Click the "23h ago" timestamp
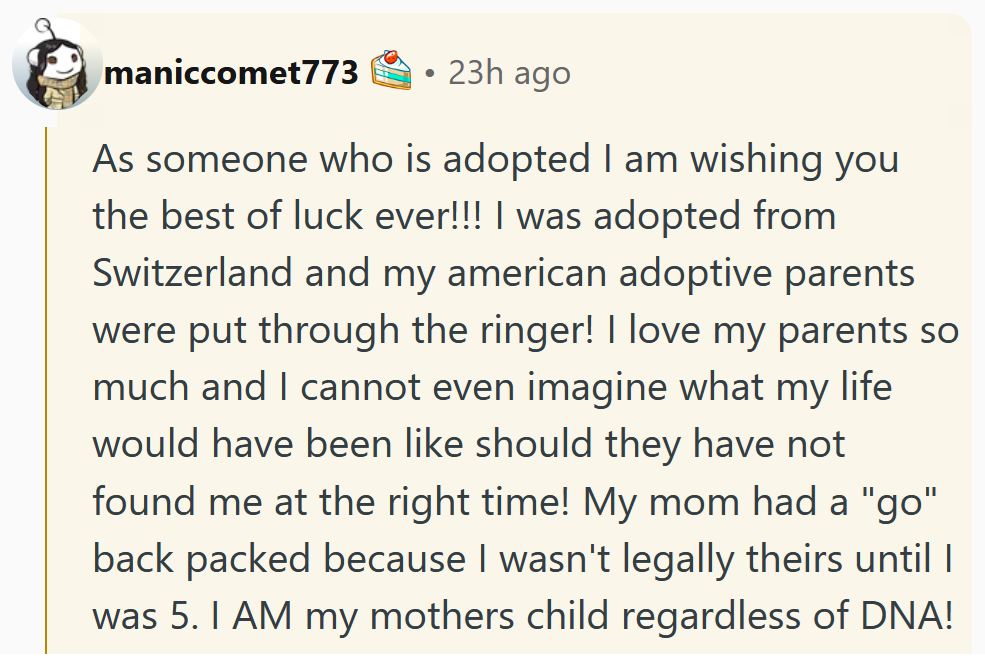 pos(509,73)
